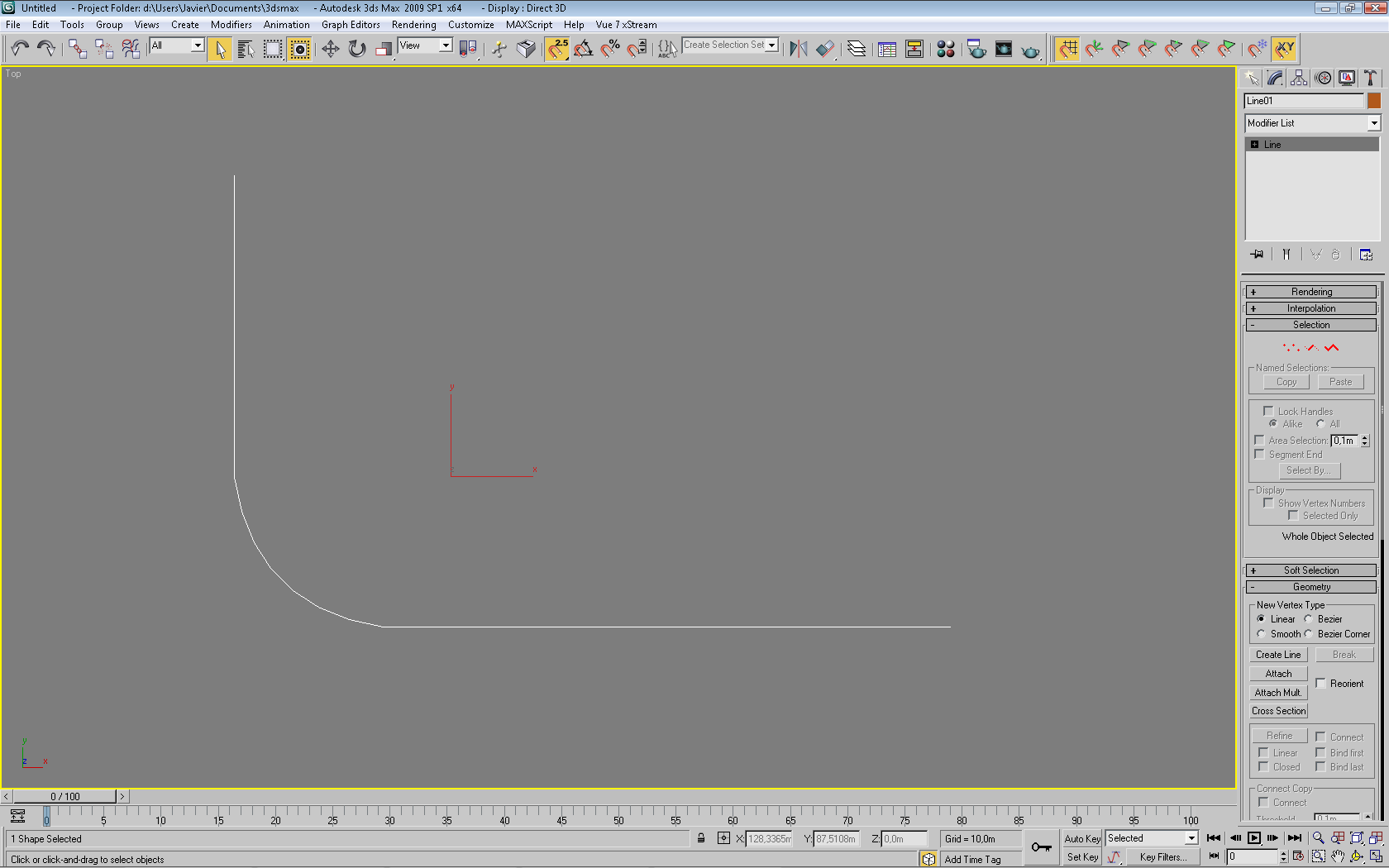Open the key filter Selected dropdown
The height and width of the screenshot is (868, 1389).
(x=1152, y=838)
